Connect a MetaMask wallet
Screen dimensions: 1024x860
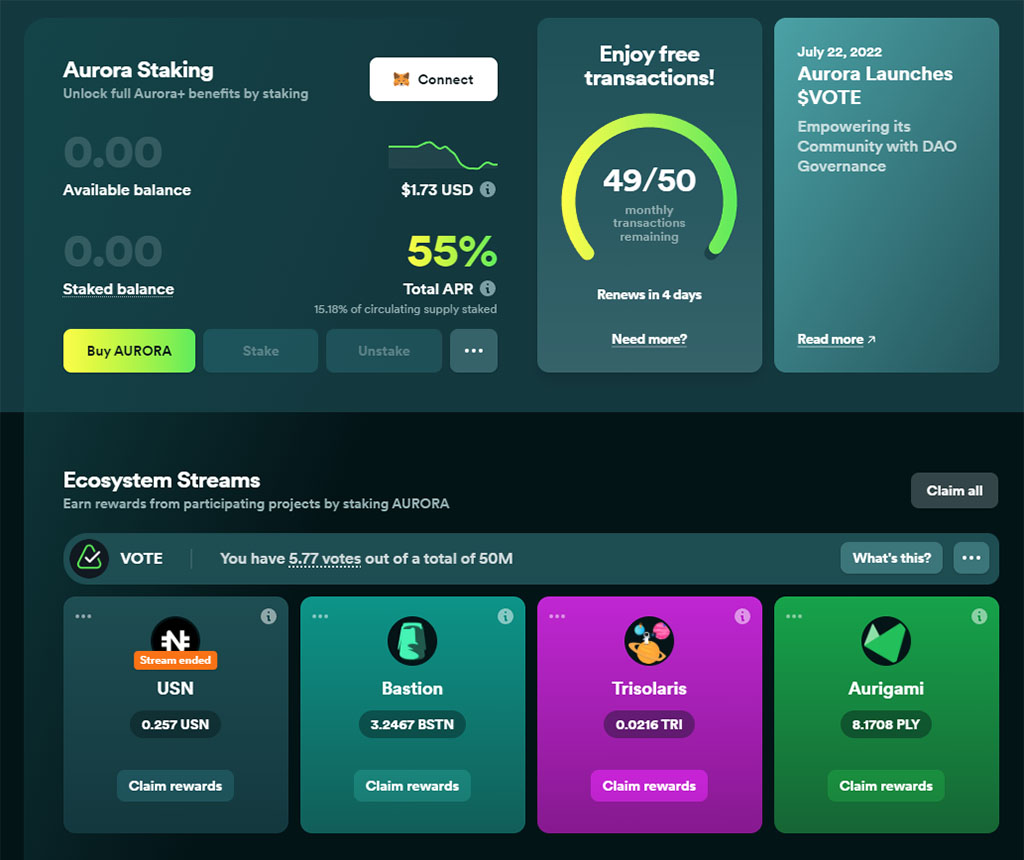coord(434,79)
